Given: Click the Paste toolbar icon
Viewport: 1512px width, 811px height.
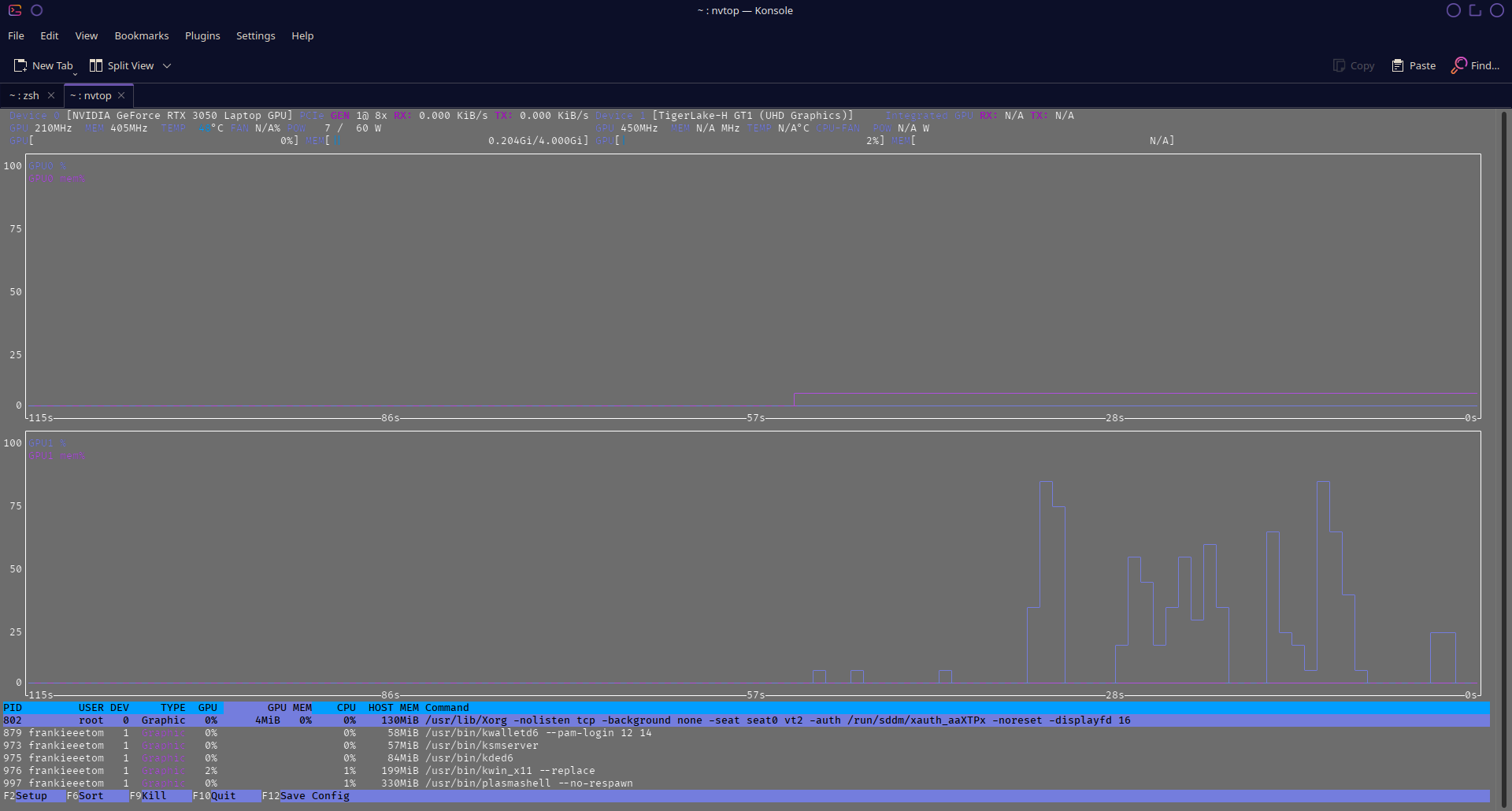Looking at the screenshot, I should (x=1396, y=65).
